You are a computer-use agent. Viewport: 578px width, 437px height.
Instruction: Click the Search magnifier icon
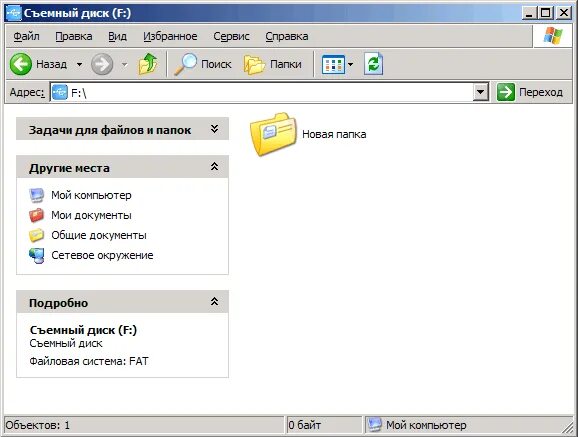(x=185, y=64)
